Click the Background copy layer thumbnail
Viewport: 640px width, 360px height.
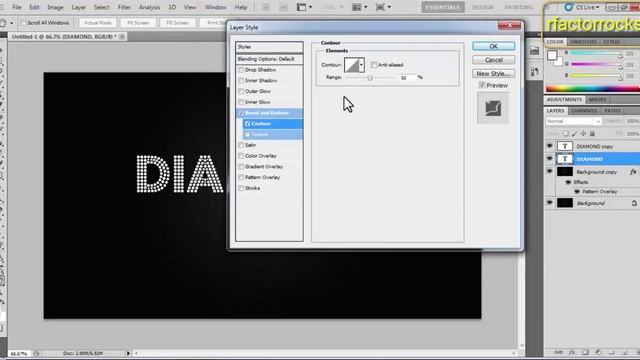coord(565,172)
